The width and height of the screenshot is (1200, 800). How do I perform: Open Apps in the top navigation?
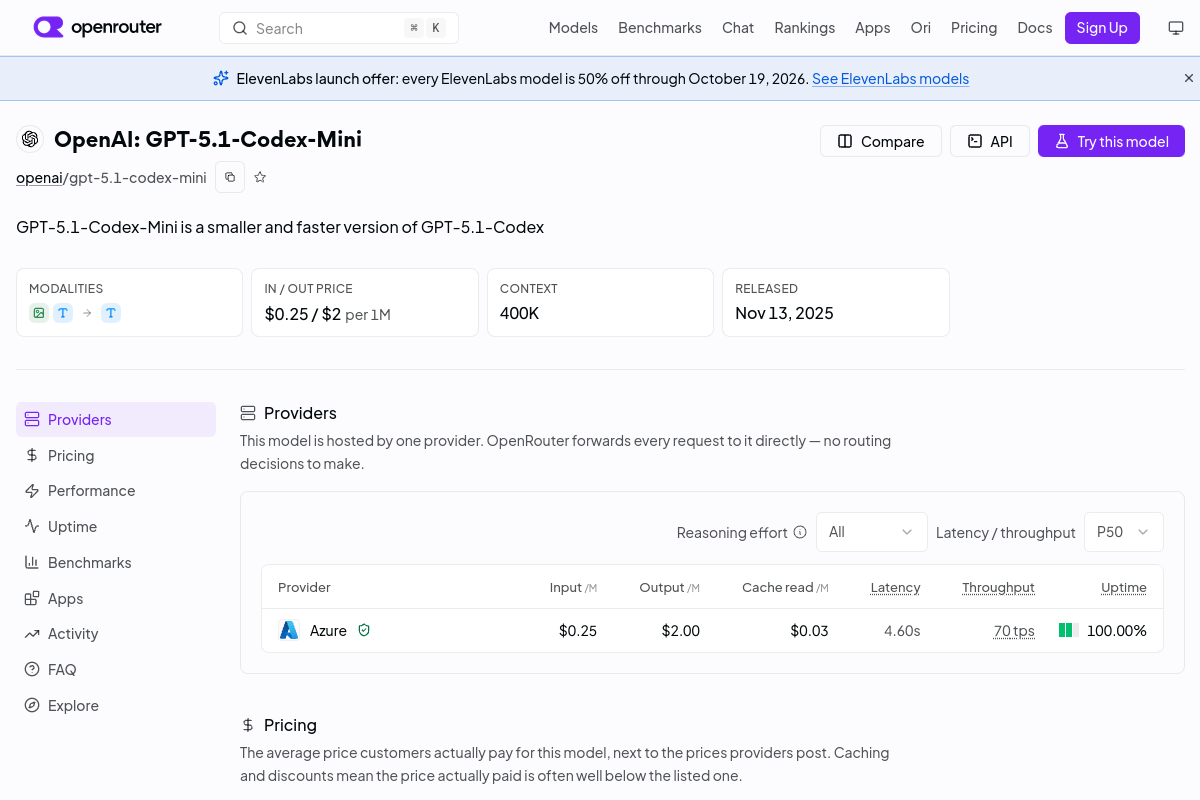(x=873, y=28)
